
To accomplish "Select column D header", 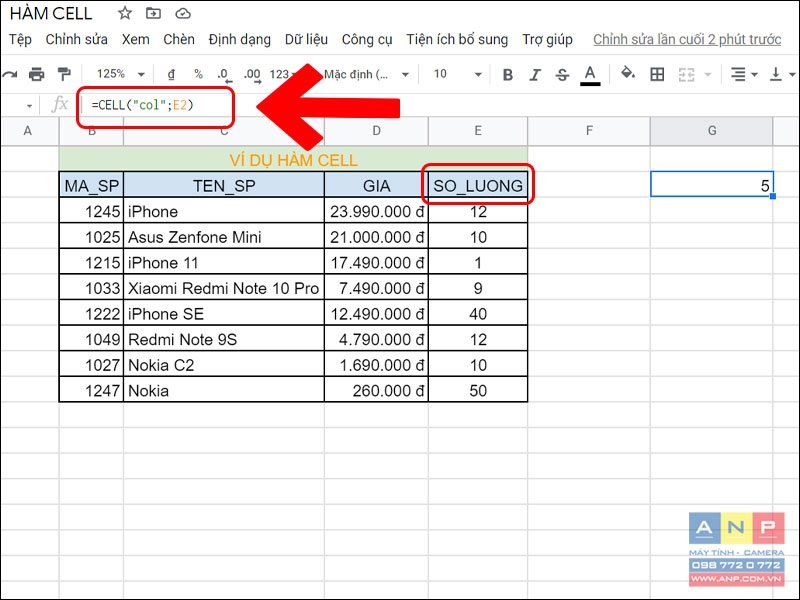I will 377,131.
